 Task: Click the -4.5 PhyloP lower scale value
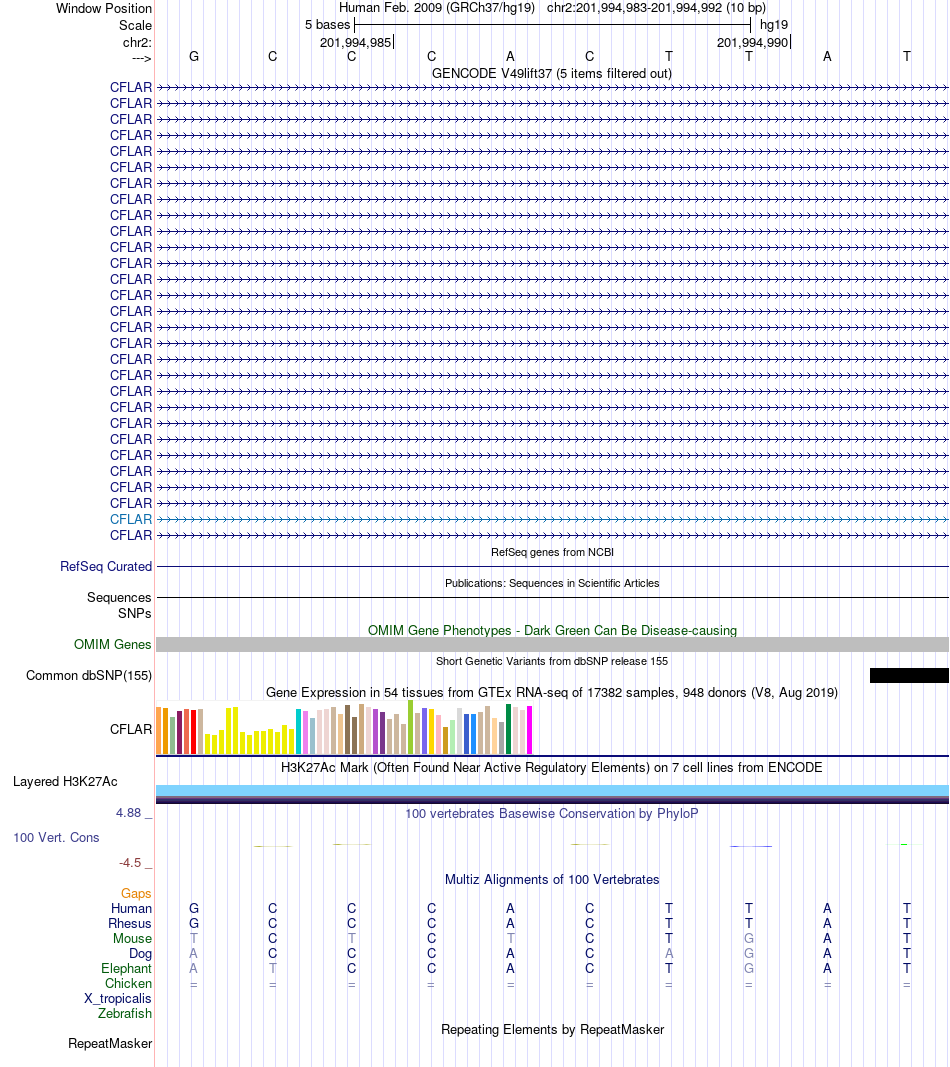[130, 863]
